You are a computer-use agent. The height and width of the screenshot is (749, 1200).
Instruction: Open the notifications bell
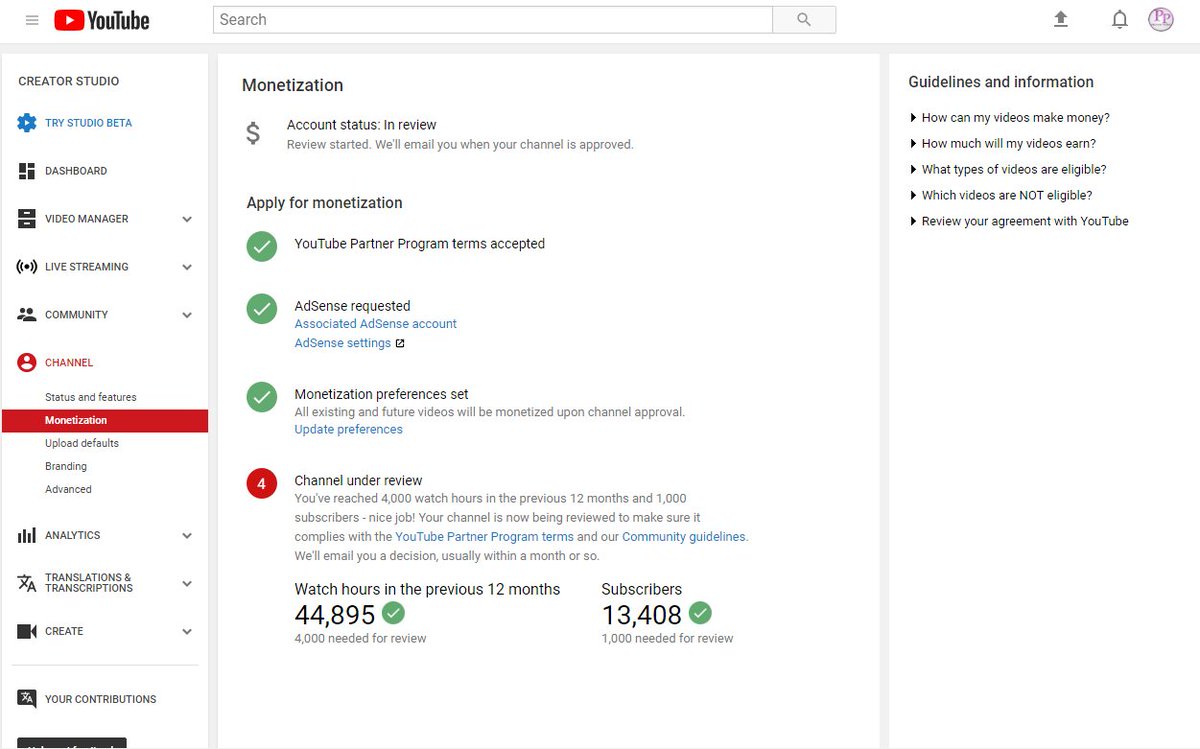(x=1120, y=20)
